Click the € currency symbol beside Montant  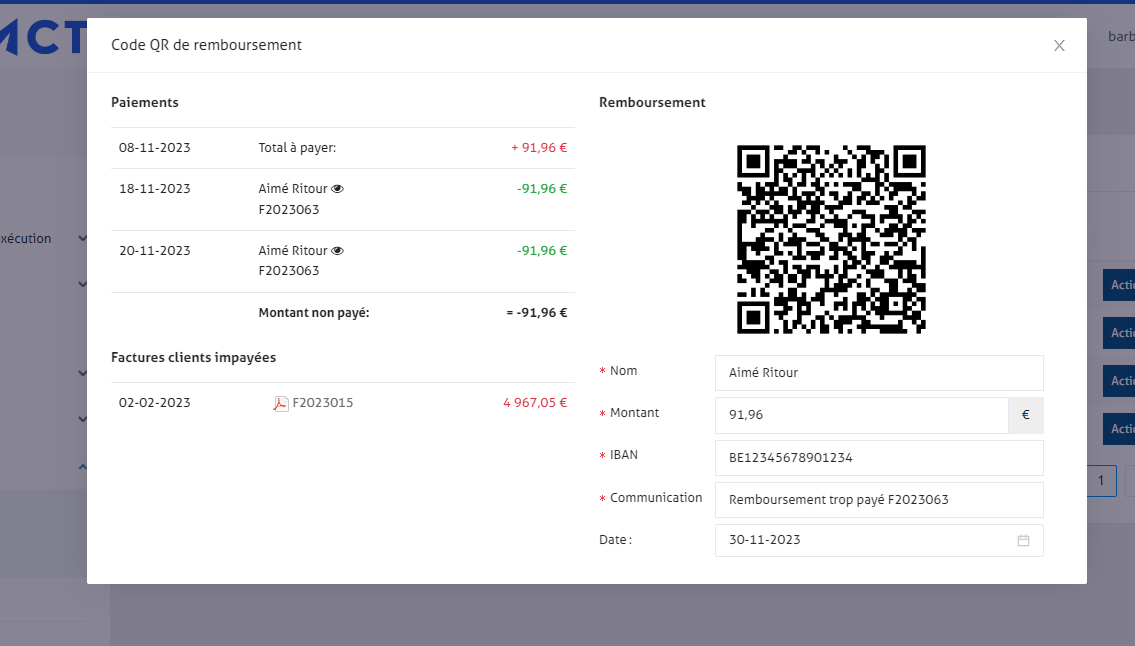click(x=1025, y=415)
